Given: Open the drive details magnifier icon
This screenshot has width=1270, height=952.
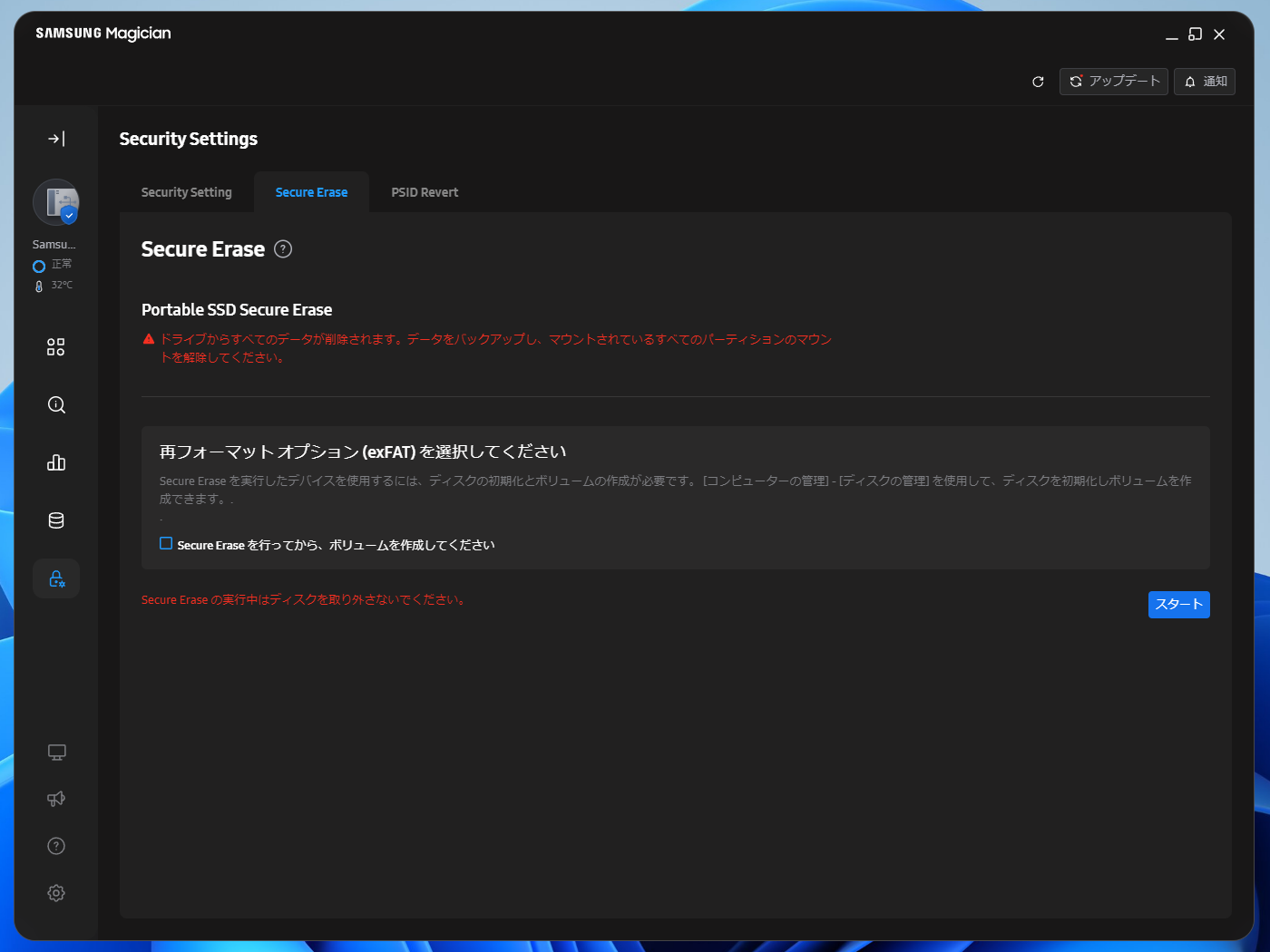Looking at the screenshot, I should 56,404.
